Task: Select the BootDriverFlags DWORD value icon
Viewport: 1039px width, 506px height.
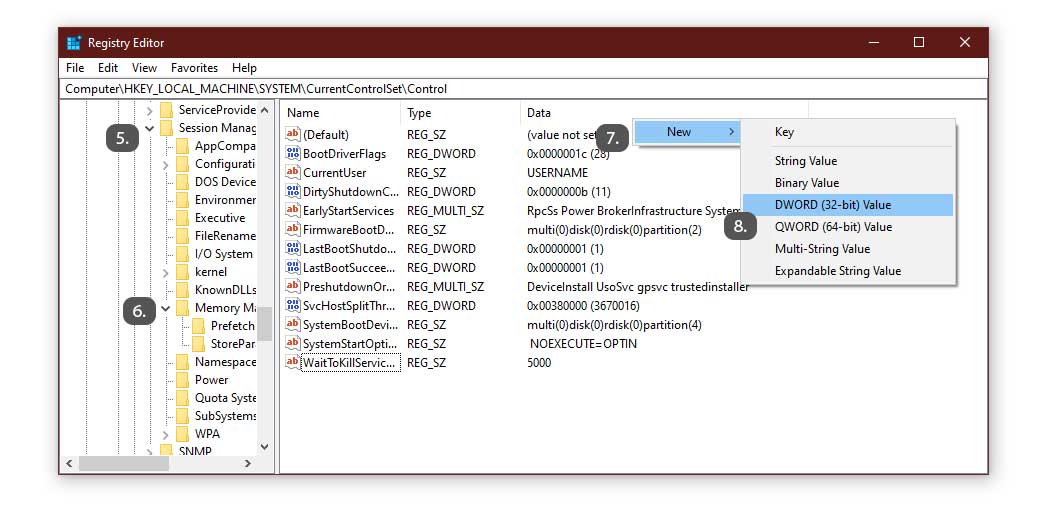Action: [x=292, y=154]
